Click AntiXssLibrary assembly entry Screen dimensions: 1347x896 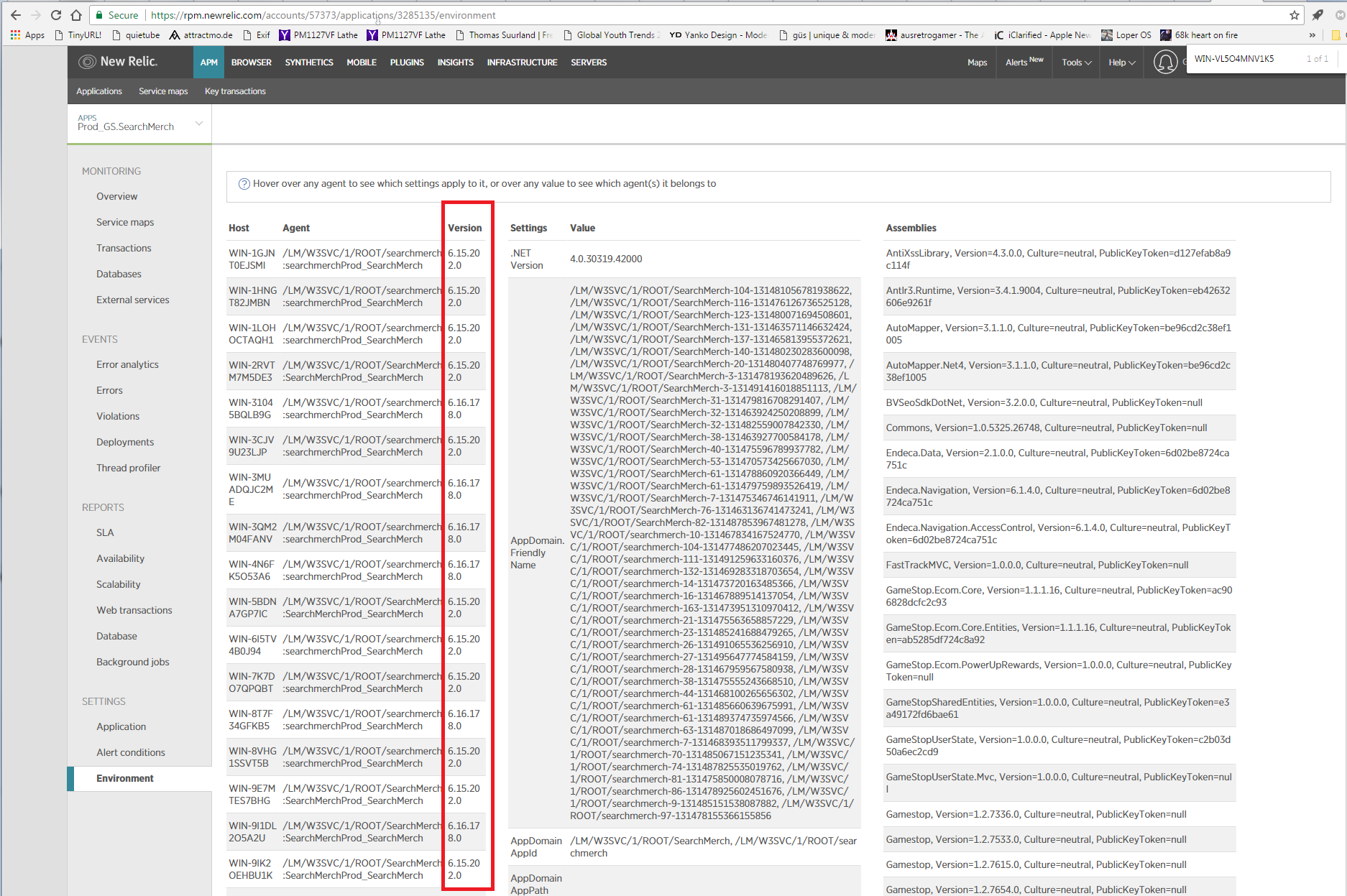pyautogui.click(x=1059, y=259)
